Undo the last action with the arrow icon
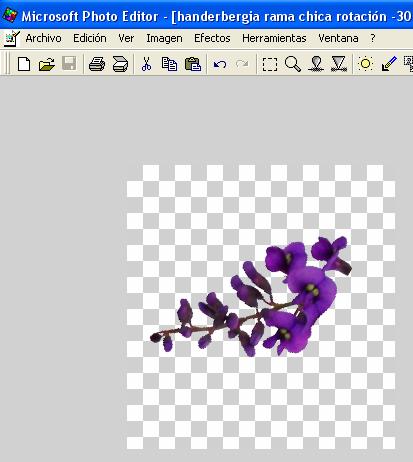The height and width of the screenshot is (462, 413). 220,64
